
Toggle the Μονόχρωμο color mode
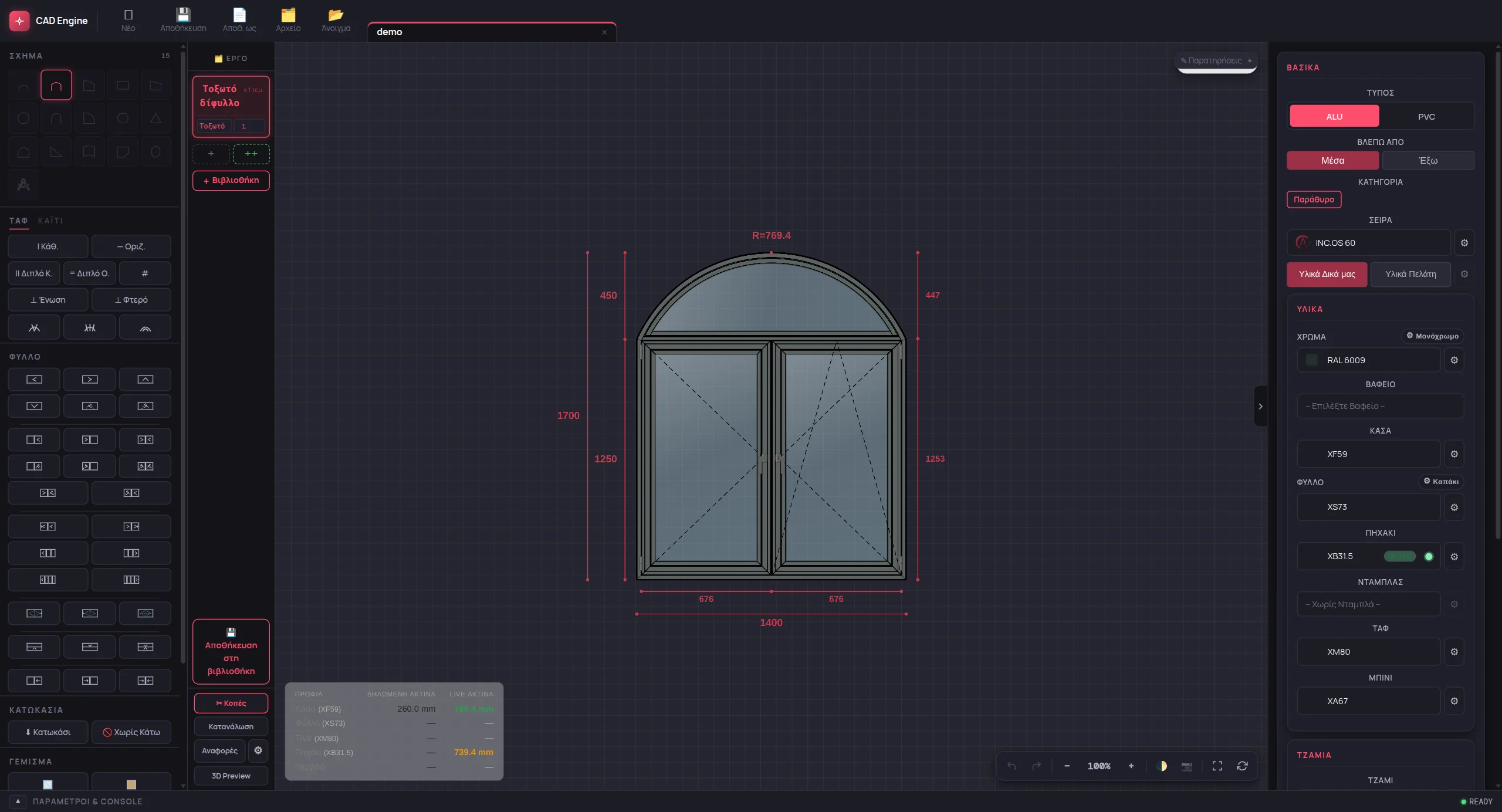pyautogui.click(x=1433, y=336)
